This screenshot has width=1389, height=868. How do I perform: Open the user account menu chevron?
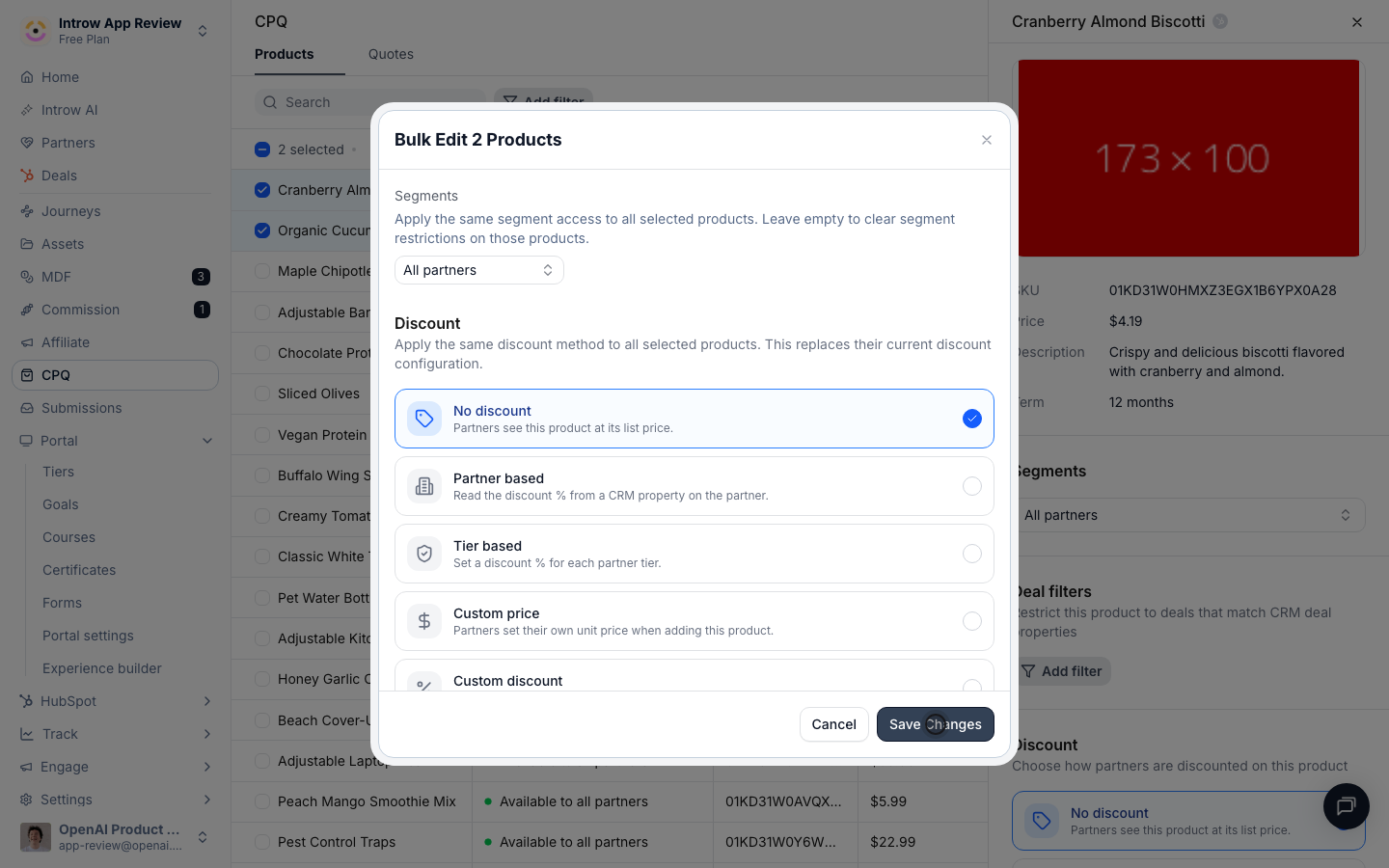pos(203,837)
